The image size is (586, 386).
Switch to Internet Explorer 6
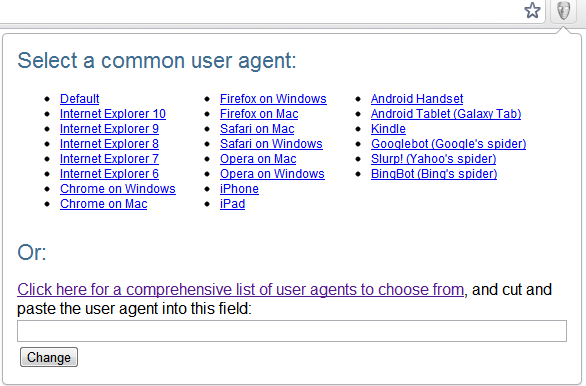click(110, 174)
